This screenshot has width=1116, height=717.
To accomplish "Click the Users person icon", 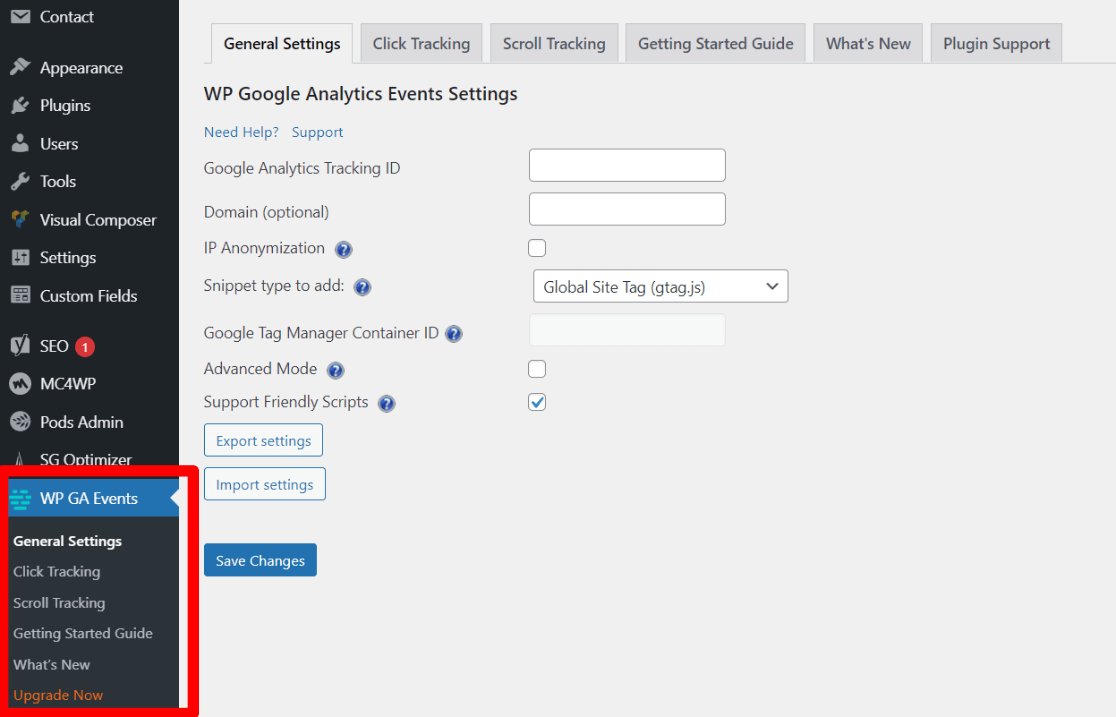I will click(21, 143).
